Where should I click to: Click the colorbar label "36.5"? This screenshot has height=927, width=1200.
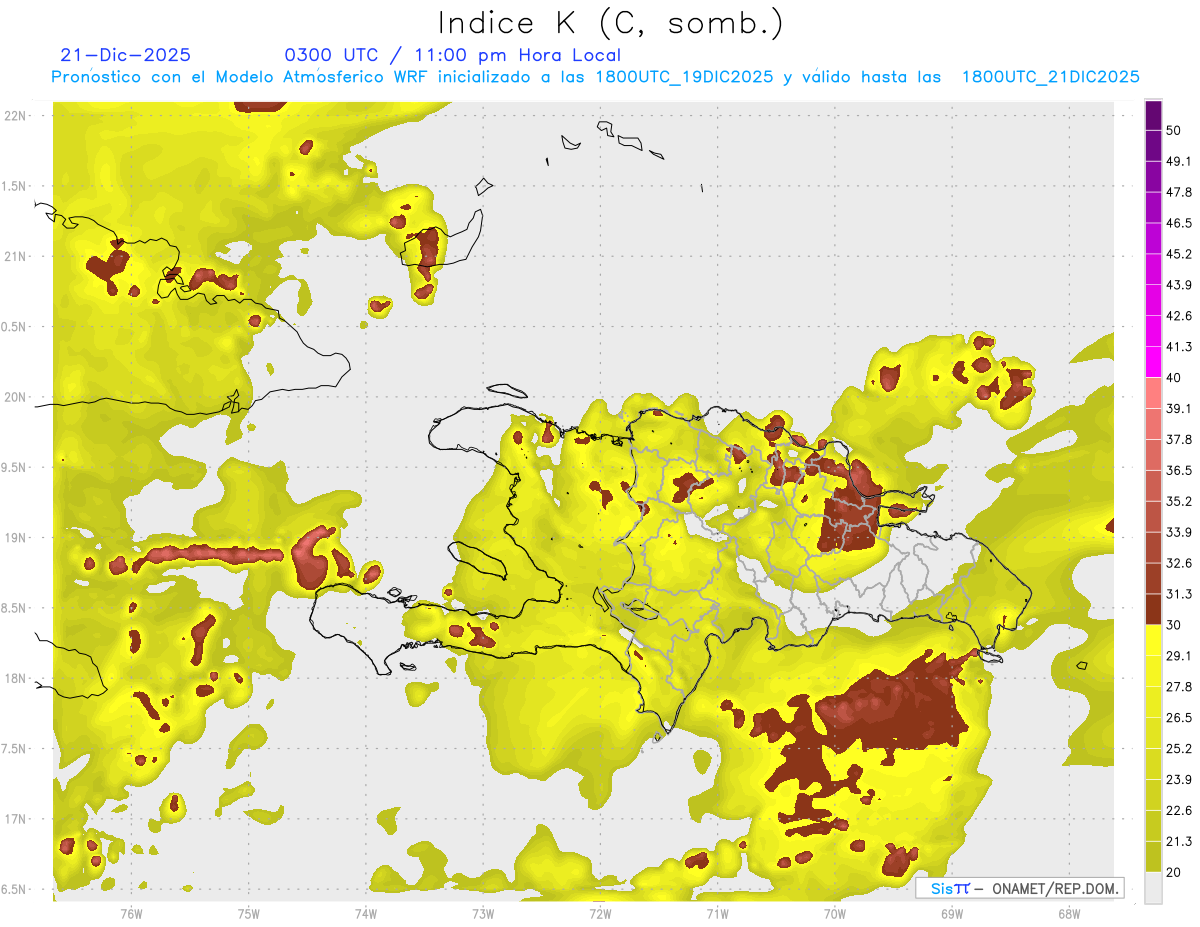tap(1179, 470)
